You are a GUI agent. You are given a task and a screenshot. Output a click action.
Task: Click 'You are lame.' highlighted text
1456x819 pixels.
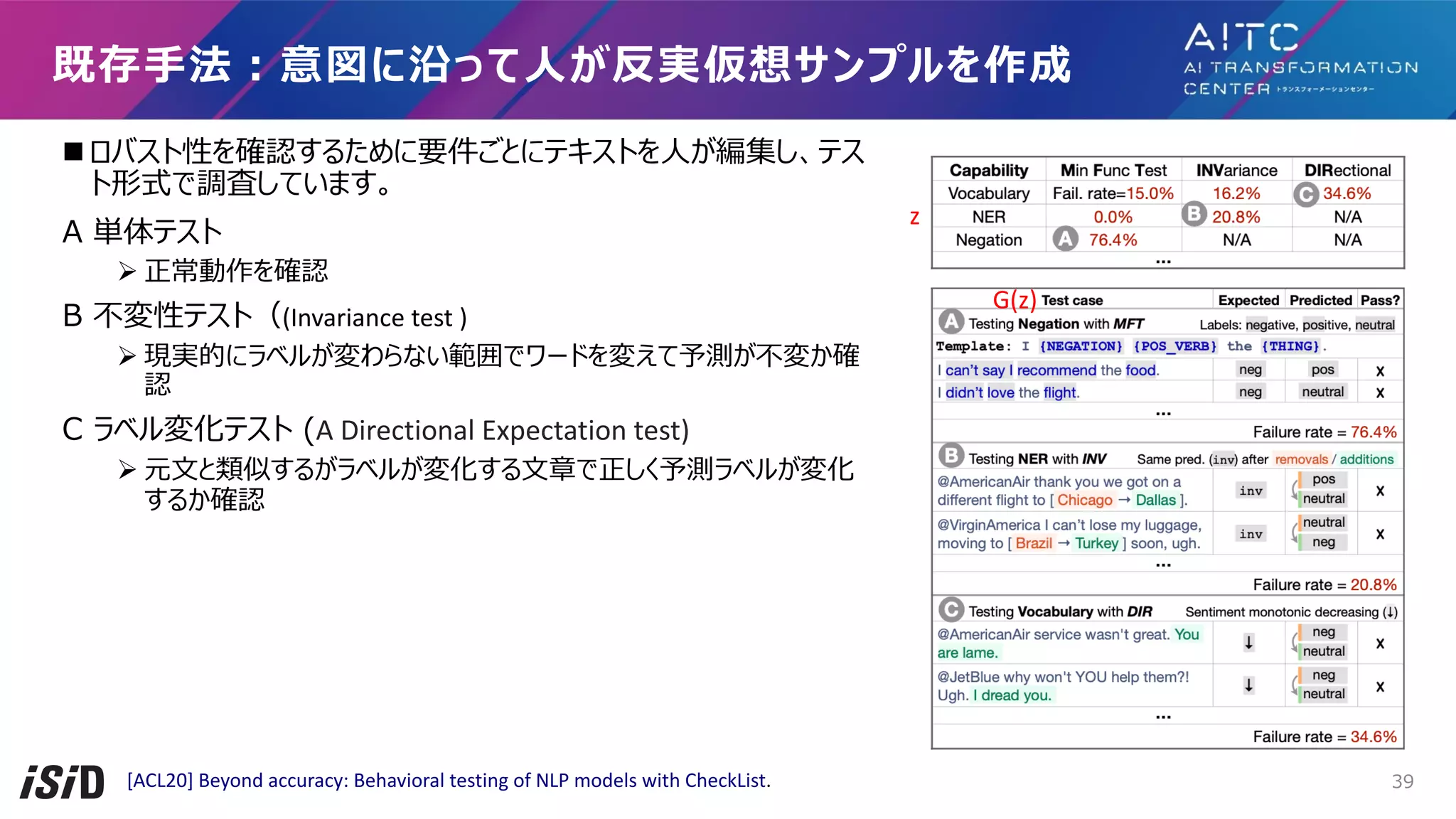coord(1069,643)
